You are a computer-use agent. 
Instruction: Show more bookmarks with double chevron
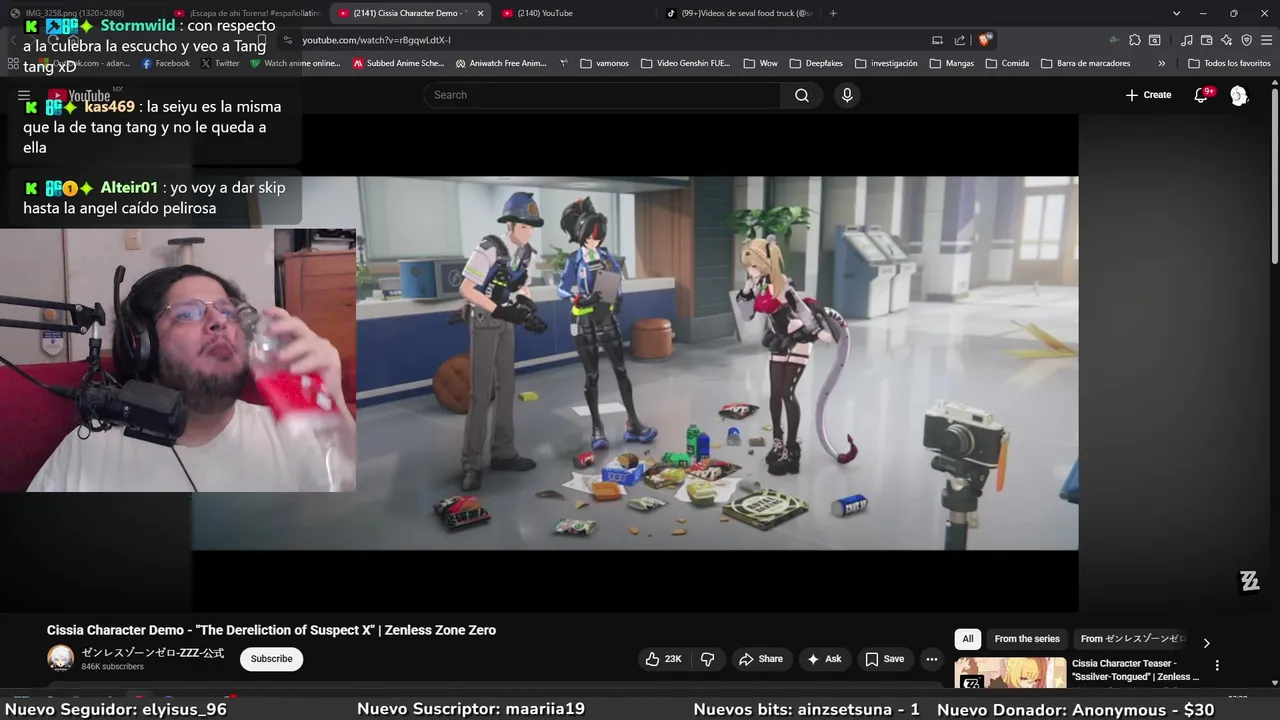point(1161,63)
